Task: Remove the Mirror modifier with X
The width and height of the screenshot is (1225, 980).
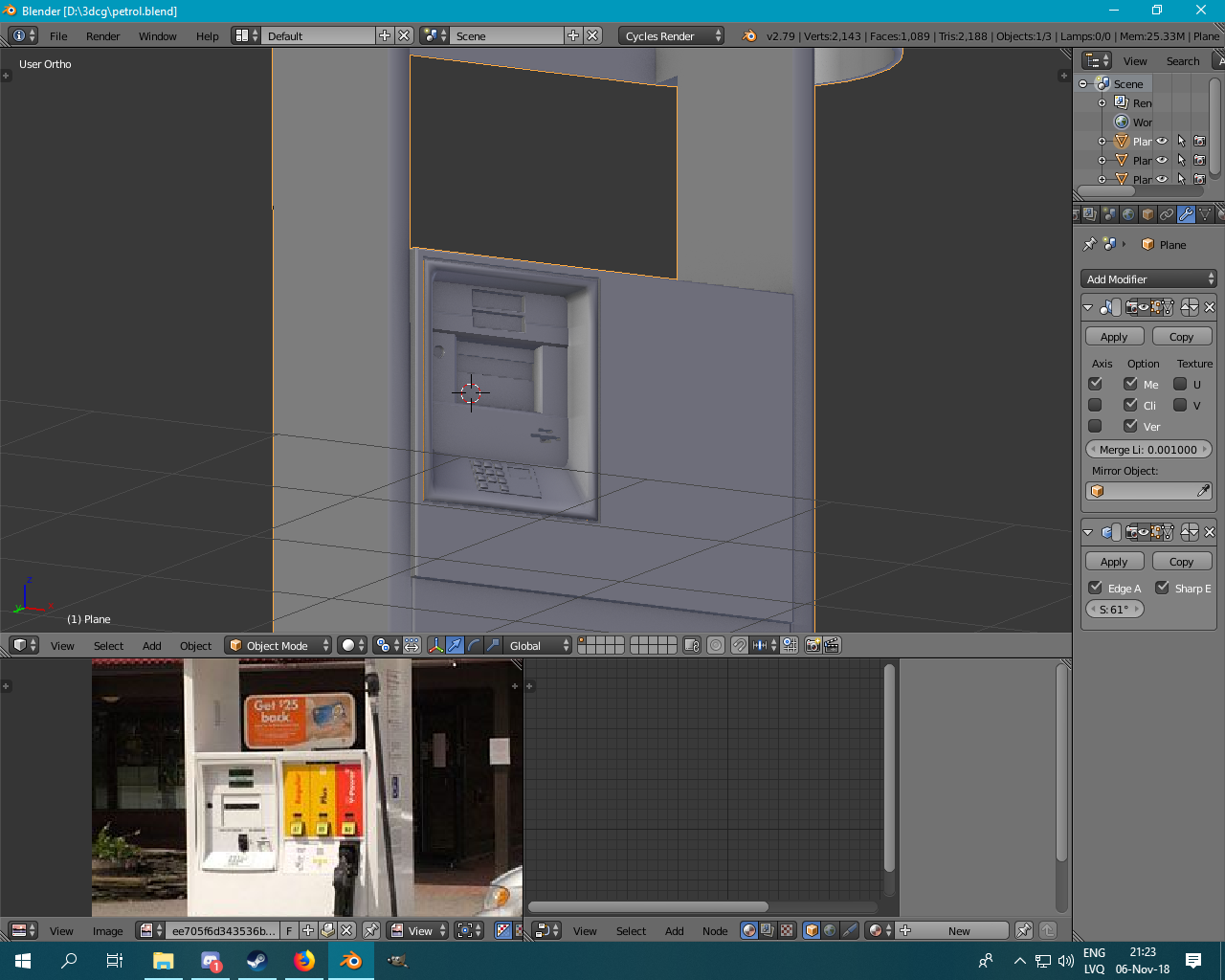Action: pyautogui.click(x=1210, y=307)
